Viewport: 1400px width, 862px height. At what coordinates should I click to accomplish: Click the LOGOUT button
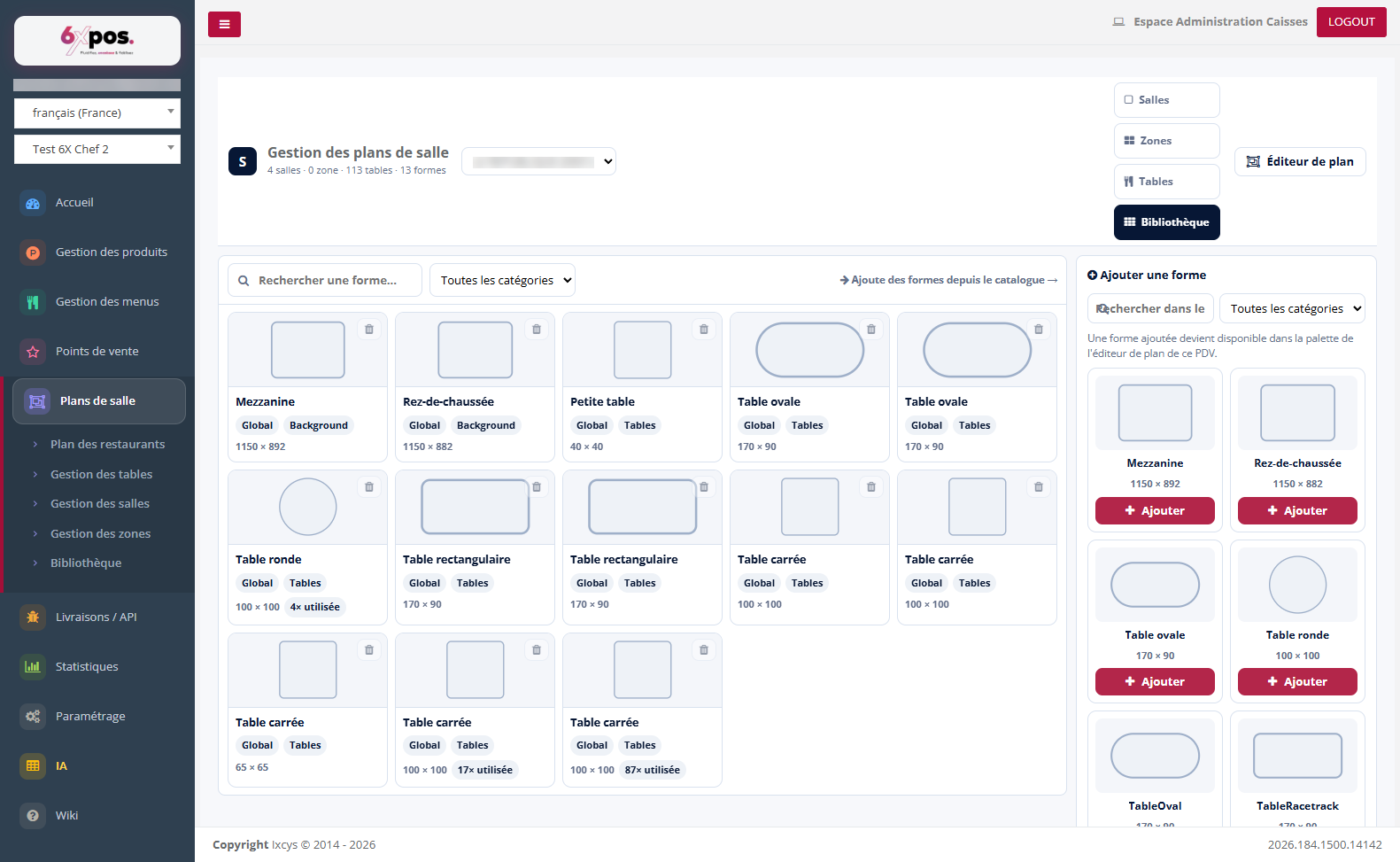pyautogui.click(x=1351, y=22)
